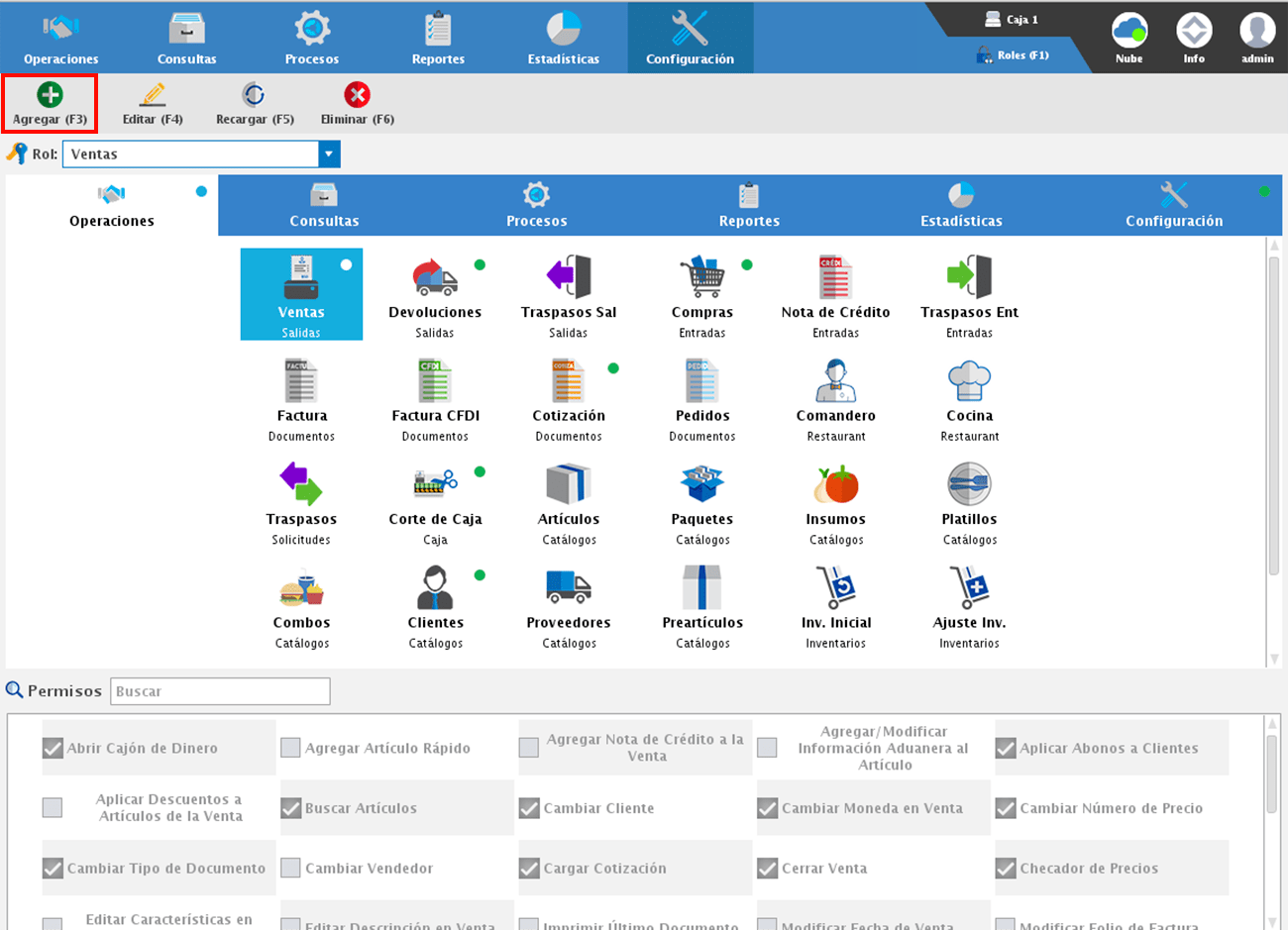This screenshot has width=1288, height=930.
Task: Click the Insumos tomato icon
Action: point(835,484)
